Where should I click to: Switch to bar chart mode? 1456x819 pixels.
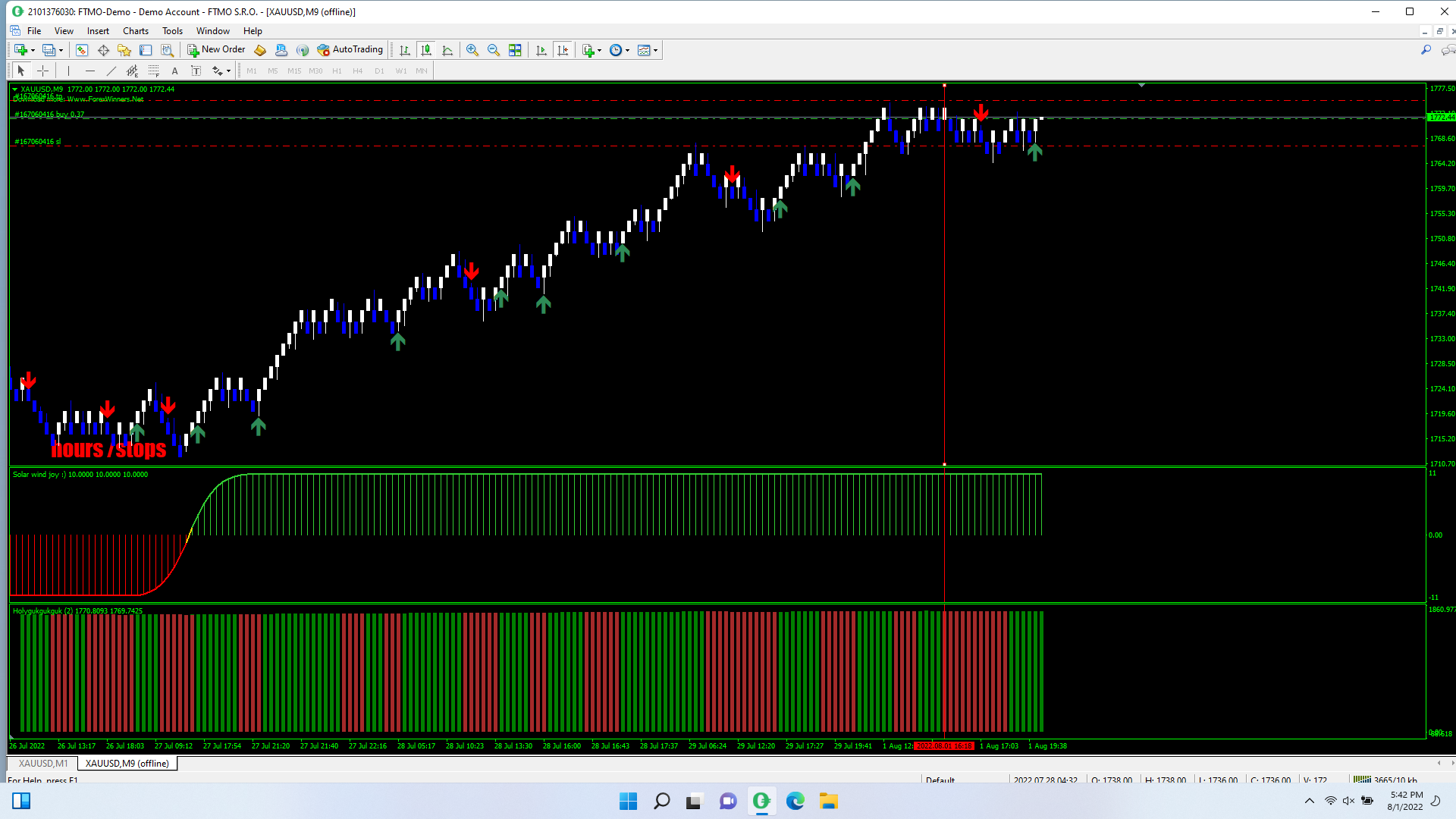(405, 50)
